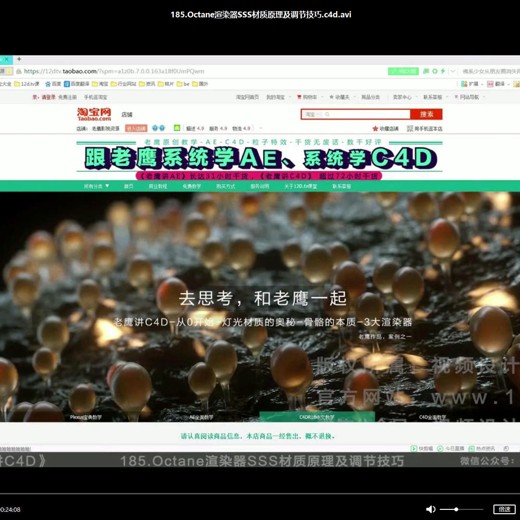Click the video progress bar
Image resolution: width=520 pixels, height=520 pixels.
[260, 493]
